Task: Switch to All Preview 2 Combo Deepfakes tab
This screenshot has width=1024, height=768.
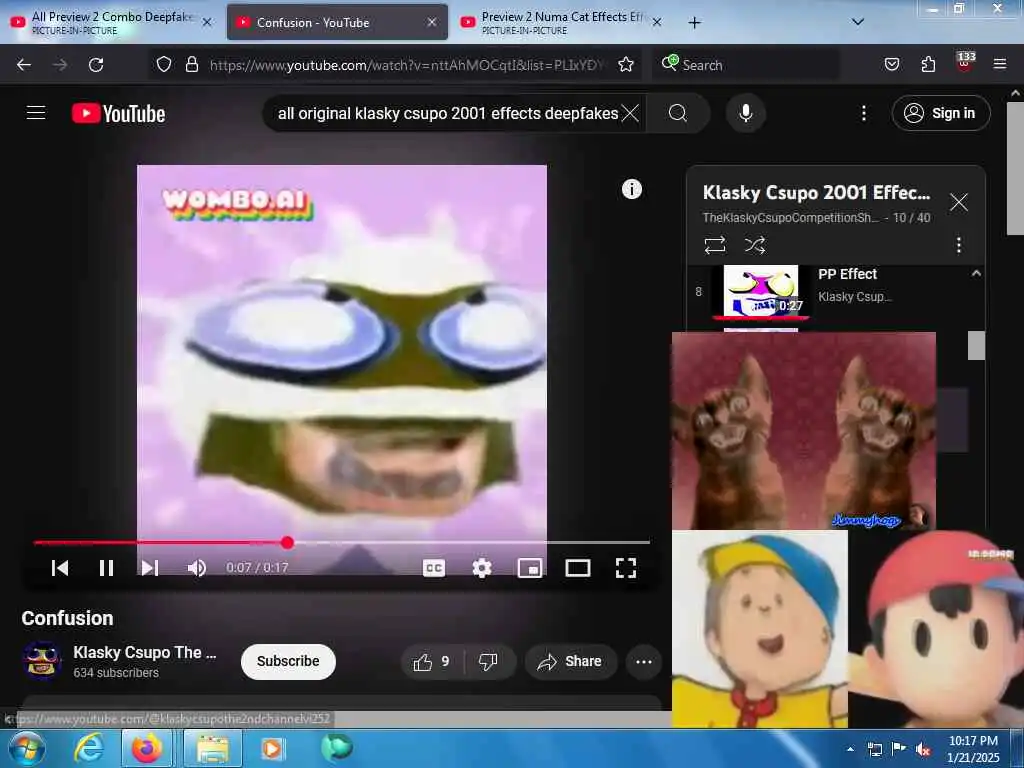Action: click(113, 22)
